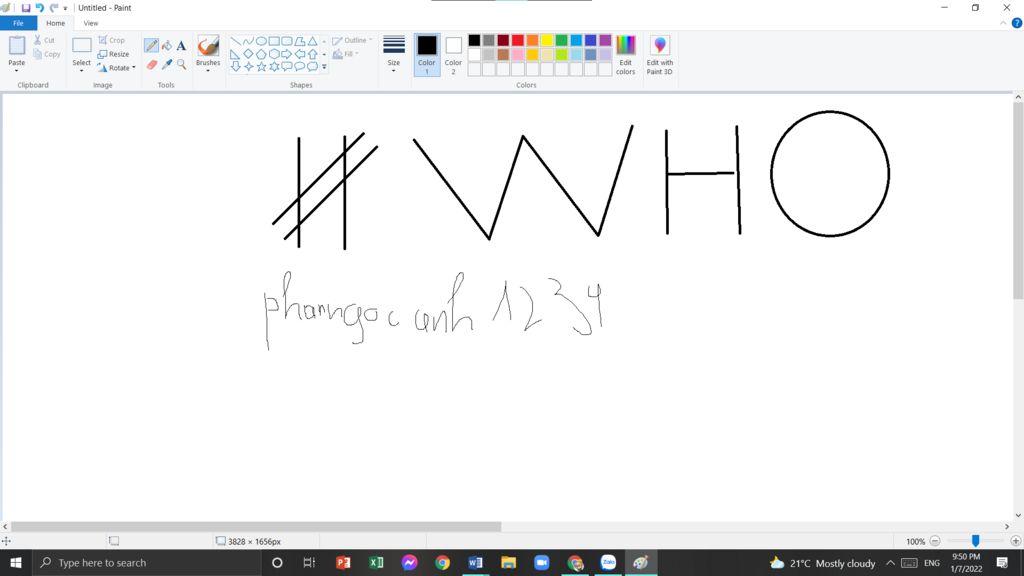Open the shape Fill dropdown
This screenshot has width=1024, height=576.
tap(345, 54)
